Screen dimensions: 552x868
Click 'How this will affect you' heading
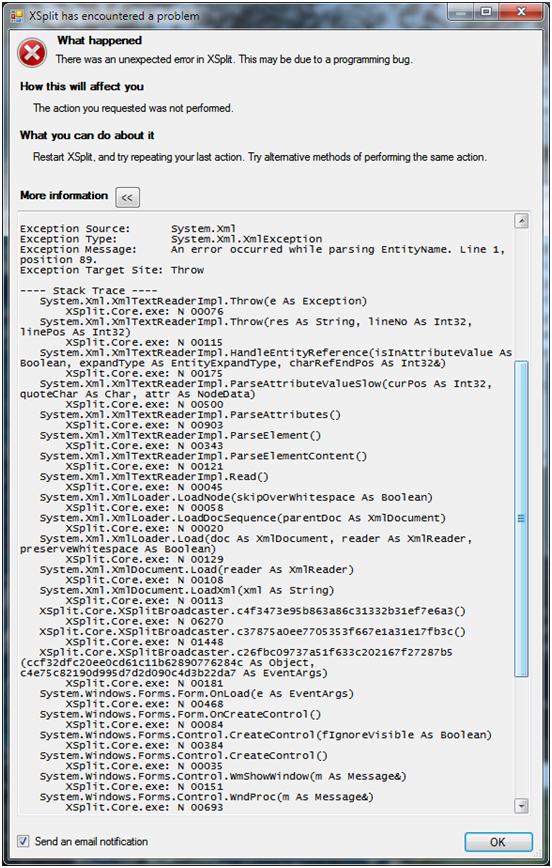(82, 86)
